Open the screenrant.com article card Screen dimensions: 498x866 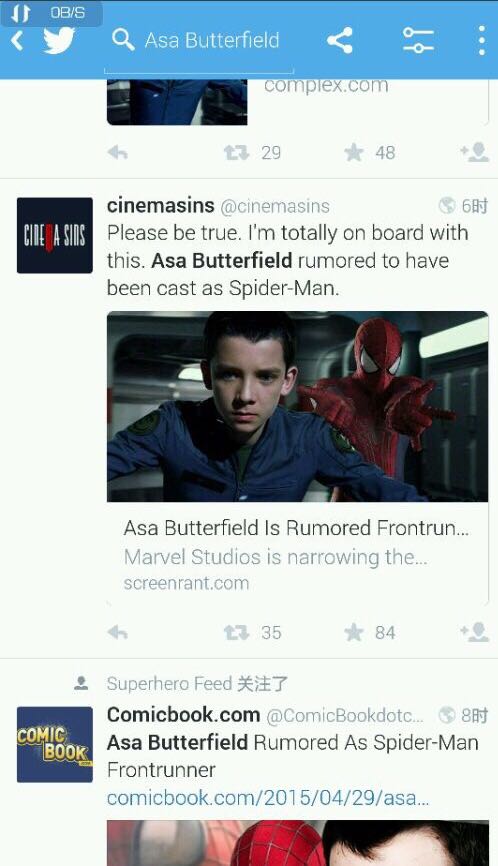click(297, 555)
